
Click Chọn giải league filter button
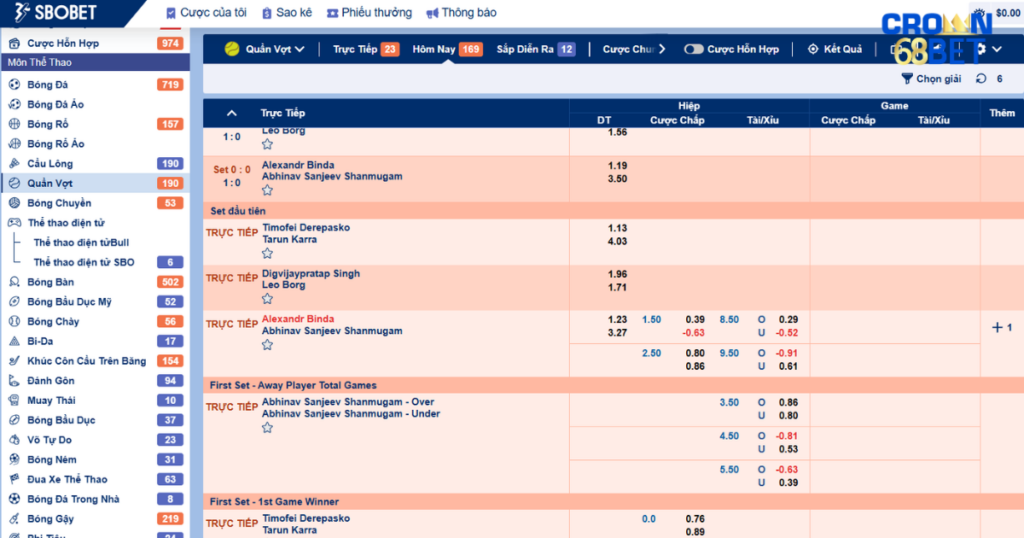tap(931, 79)
